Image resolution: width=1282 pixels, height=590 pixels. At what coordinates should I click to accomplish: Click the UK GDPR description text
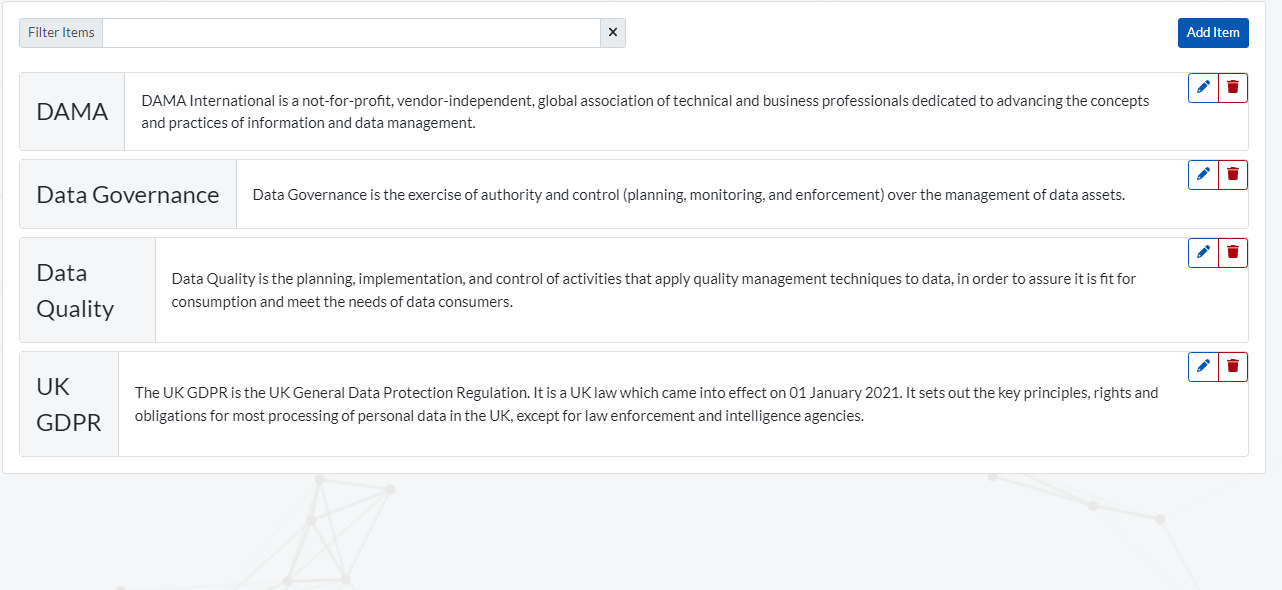pyautogui.click(x=646, y=404)
